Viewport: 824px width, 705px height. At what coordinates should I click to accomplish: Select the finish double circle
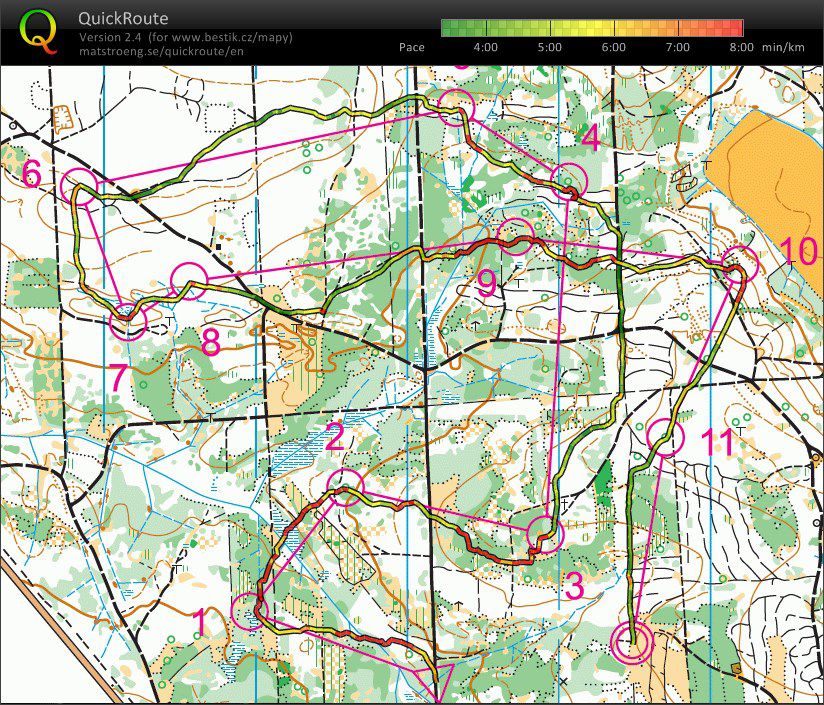pyautogui.click(x=632, y=642)
